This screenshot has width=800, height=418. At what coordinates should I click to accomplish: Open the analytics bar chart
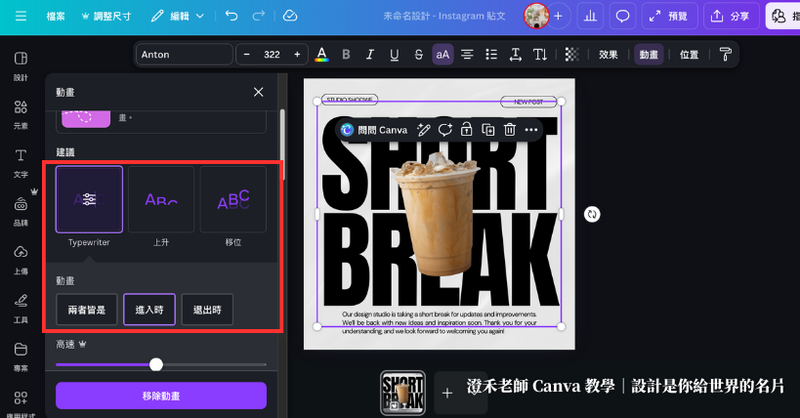[x=590, y=16]
